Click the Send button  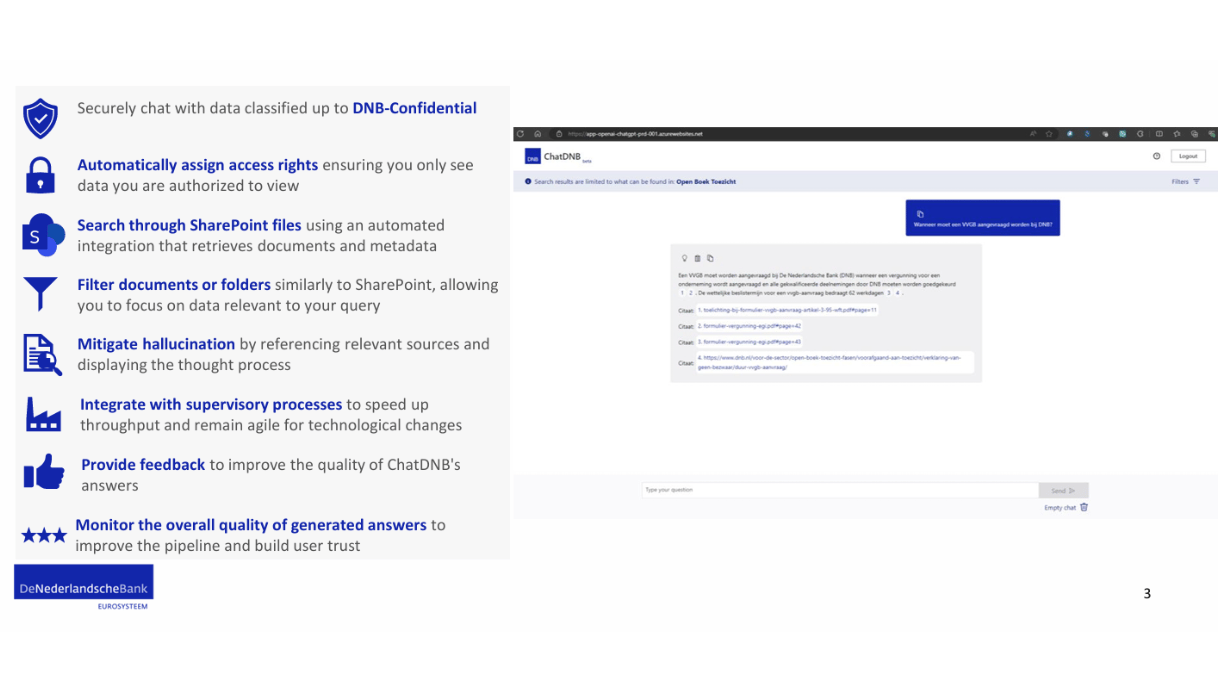[1063, 491]
